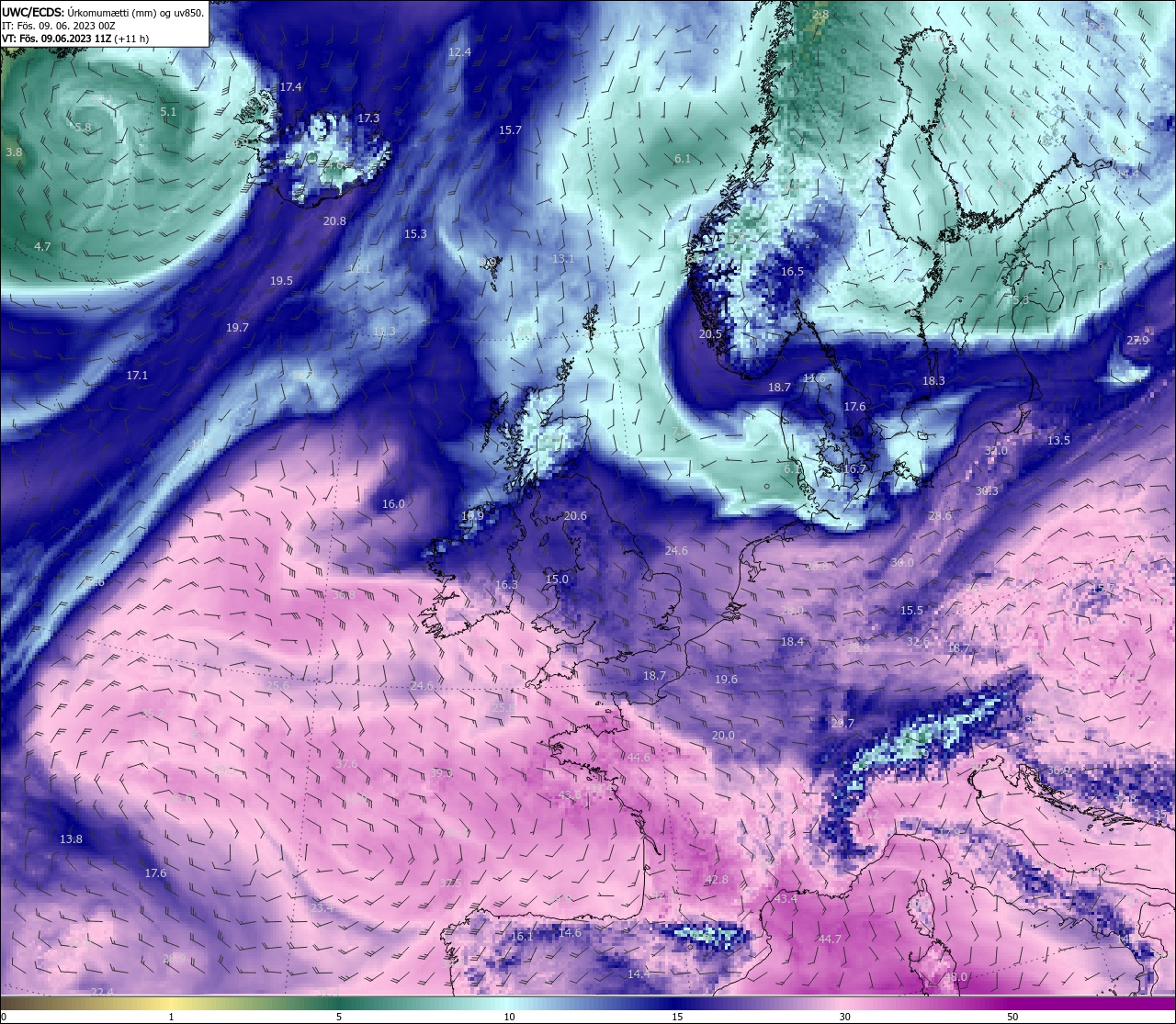
Task: Click the 44.7 value over the Mediterranean
Action: [x=830, y=940]
